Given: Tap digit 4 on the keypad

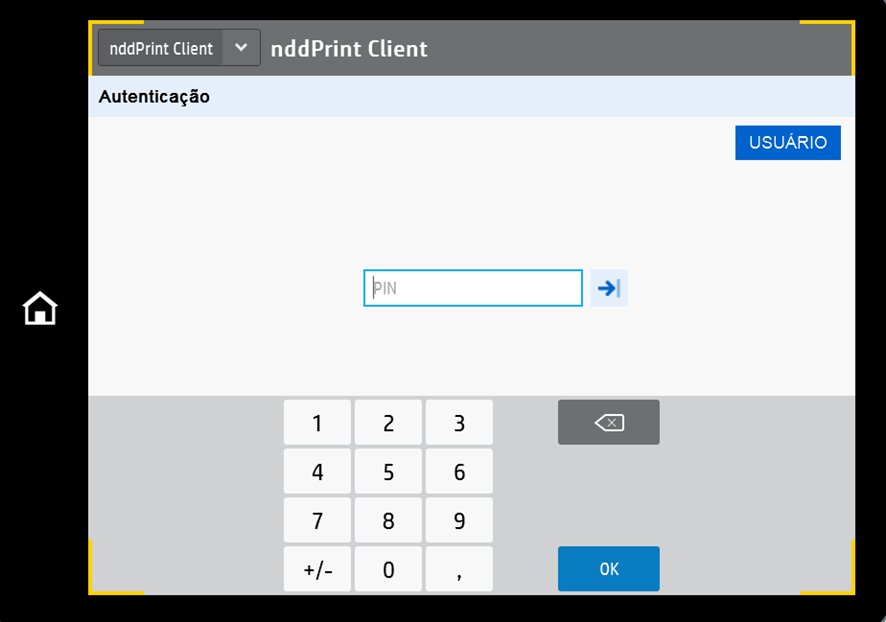Looking at the screenshot, I should 318,471.
